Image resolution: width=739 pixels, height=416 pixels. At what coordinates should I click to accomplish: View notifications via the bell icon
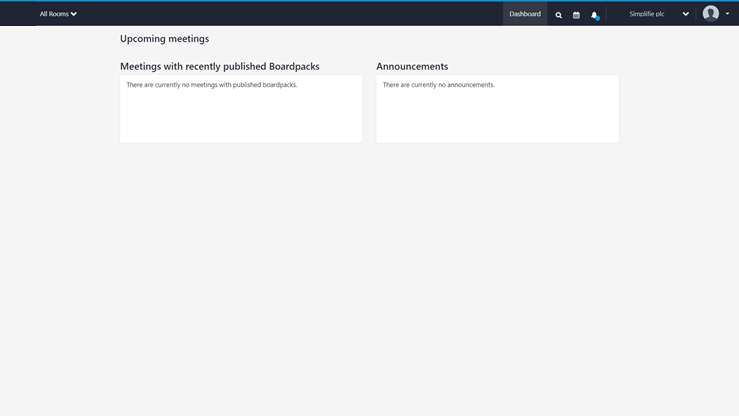tap(595, 15)
